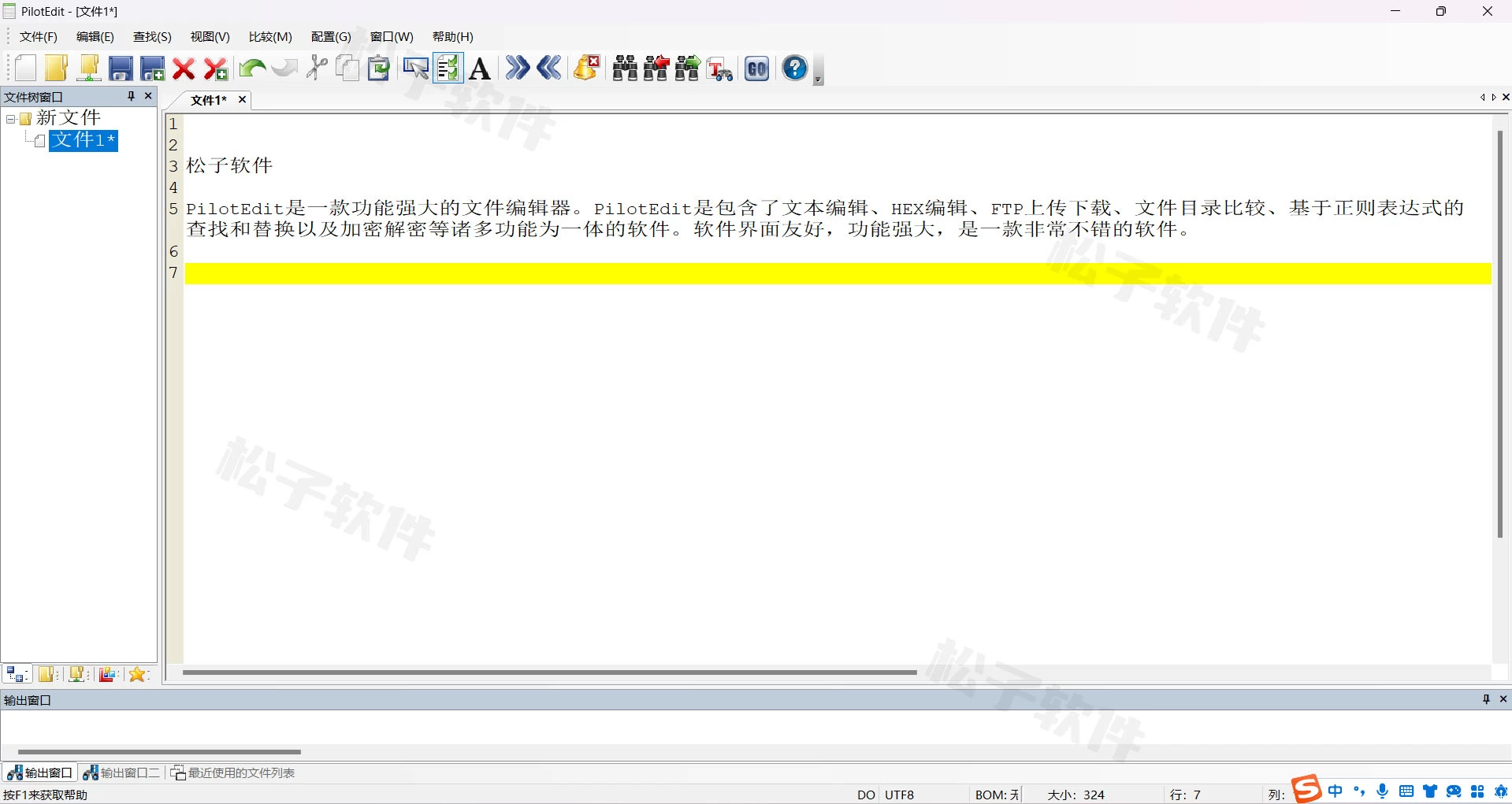Close the 文件1* tab with its X

(x=242, y=99)
